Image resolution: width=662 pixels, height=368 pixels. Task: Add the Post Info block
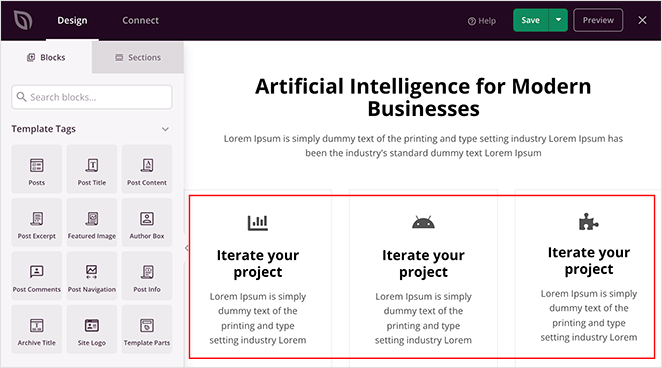pos(147,276)
